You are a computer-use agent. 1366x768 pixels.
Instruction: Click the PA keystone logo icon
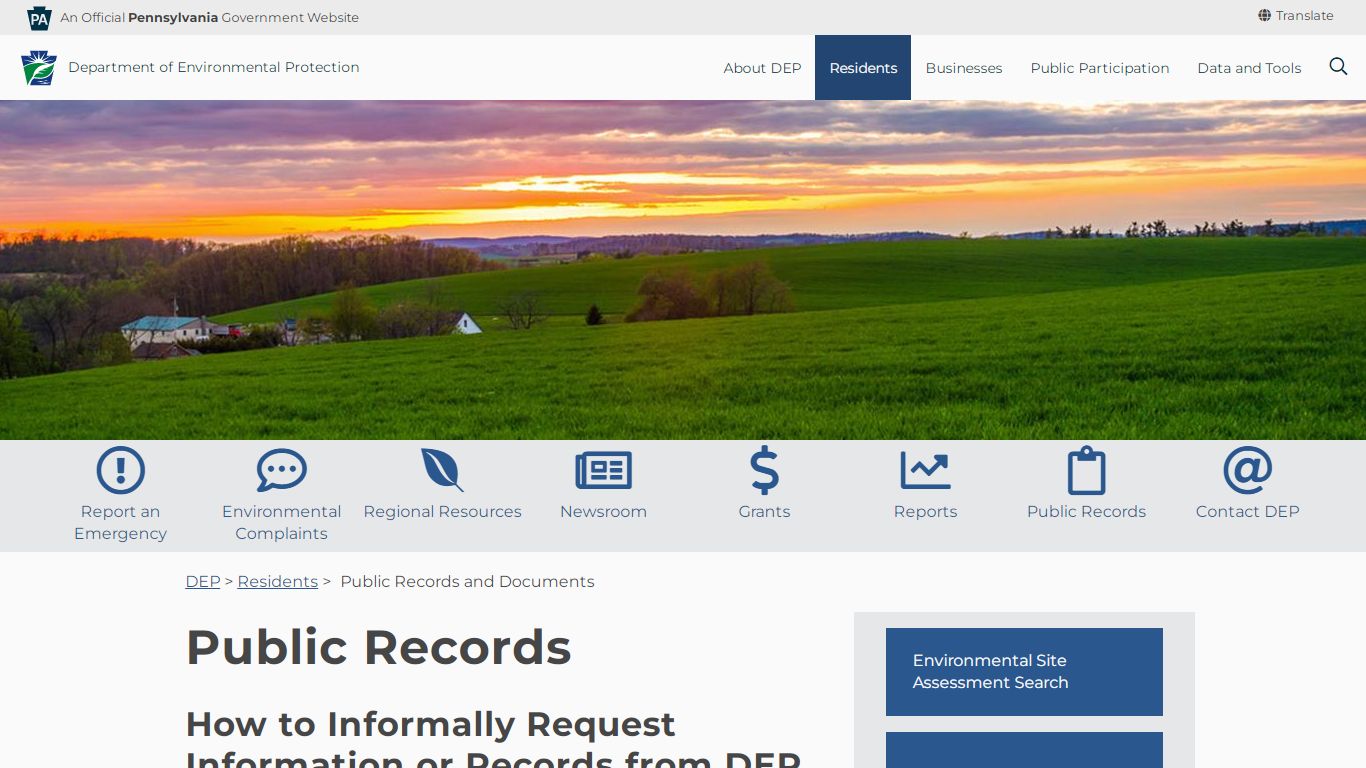click(x=39, y=17)
